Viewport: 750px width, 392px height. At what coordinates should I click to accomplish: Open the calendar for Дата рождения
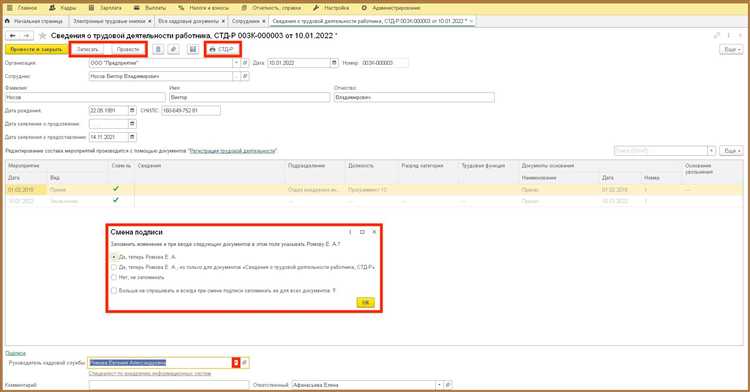click(x=132, y=110)
